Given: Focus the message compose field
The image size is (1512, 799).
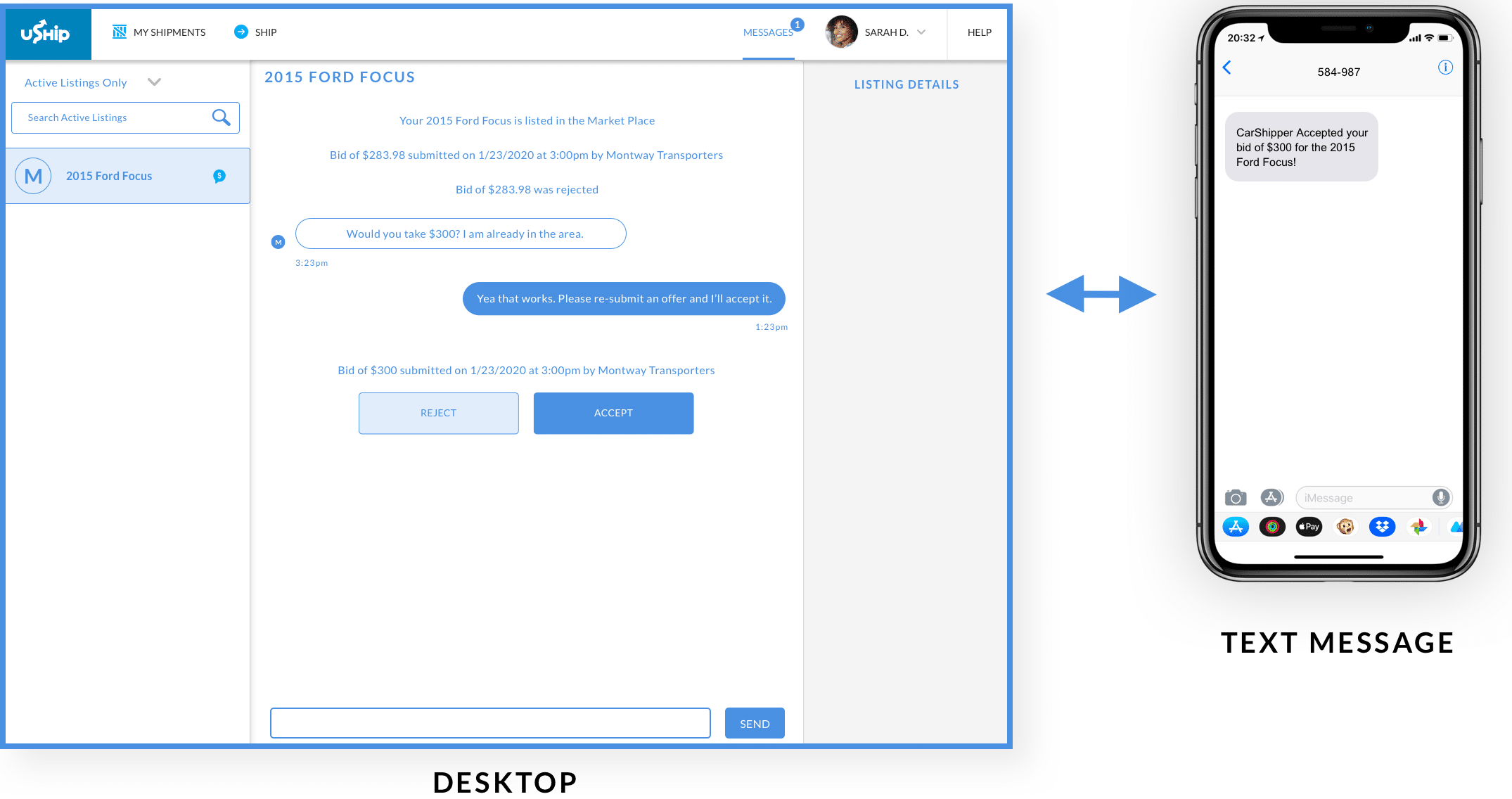Looking at the screenshot, I should [490, 723].
